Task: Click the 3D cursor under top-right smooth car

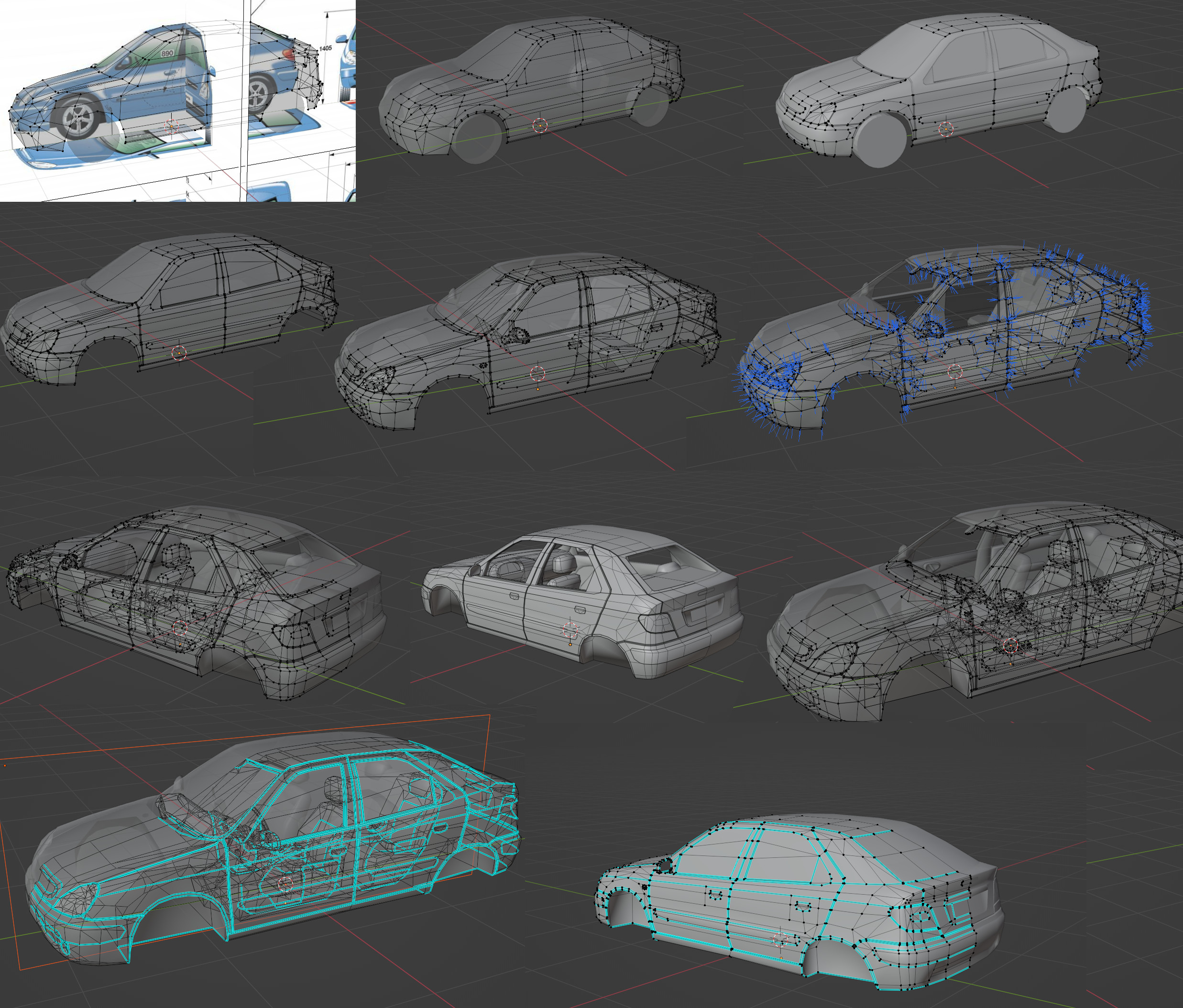Action: 946,129
